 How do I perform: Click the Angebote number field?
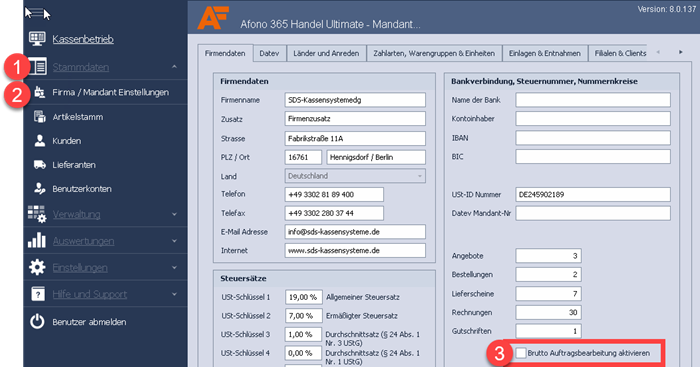548,256
